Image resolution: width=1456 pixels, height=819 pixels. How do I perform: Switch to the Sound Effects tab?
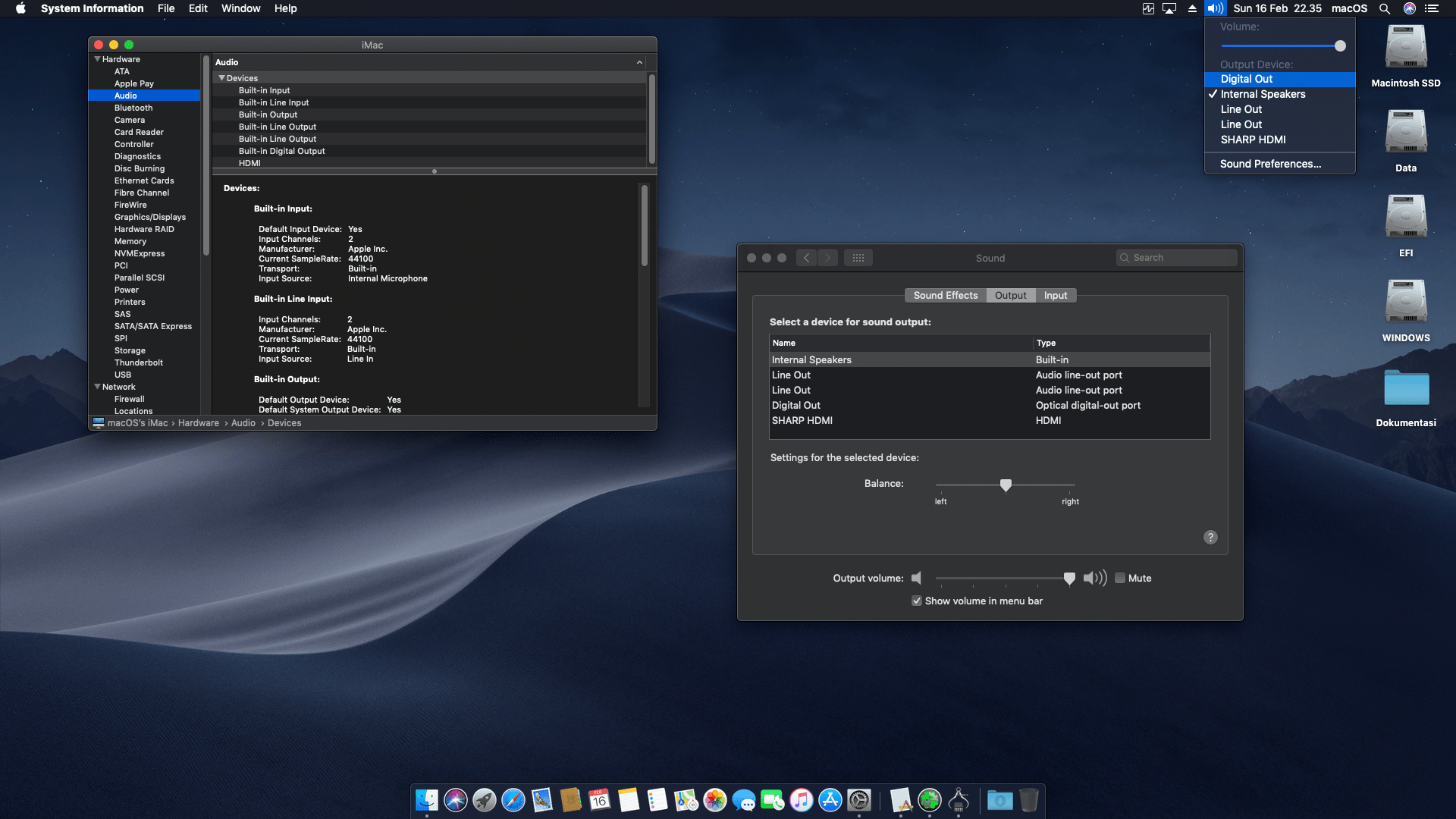946,296
